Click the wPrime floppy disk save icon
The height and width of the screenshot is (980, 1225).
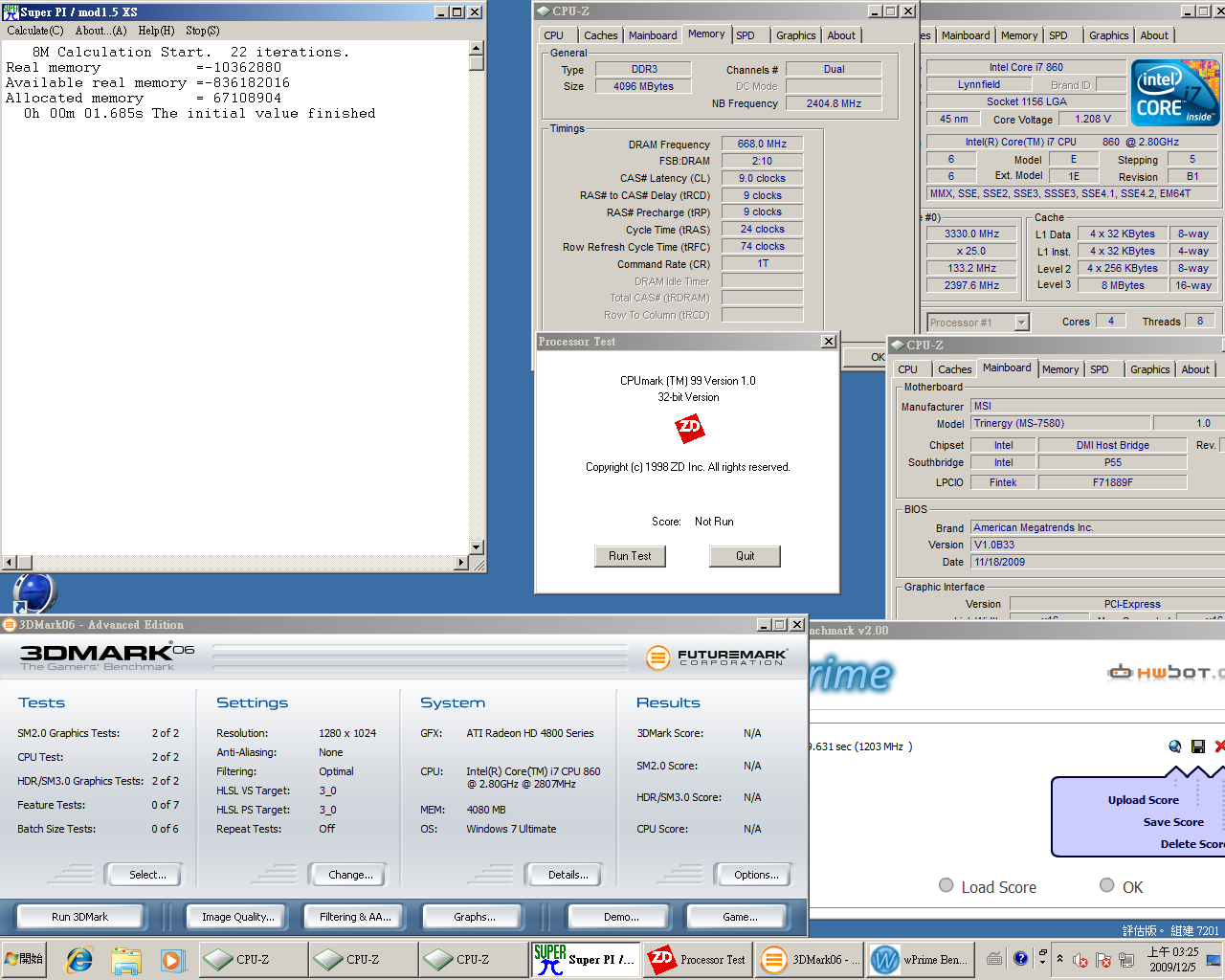tap(1198, 746)
